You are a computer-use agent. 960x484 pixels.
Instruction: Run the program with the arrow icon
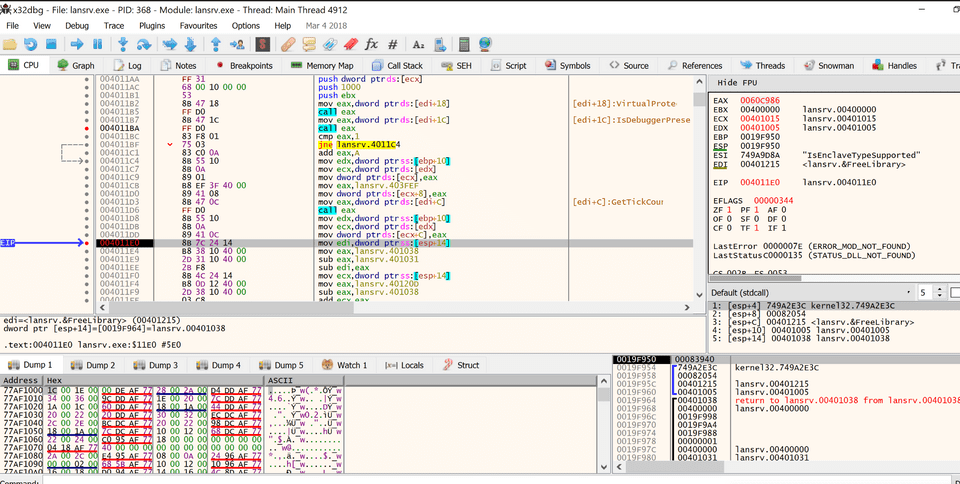pyautogui.click(x=77, y=44)
